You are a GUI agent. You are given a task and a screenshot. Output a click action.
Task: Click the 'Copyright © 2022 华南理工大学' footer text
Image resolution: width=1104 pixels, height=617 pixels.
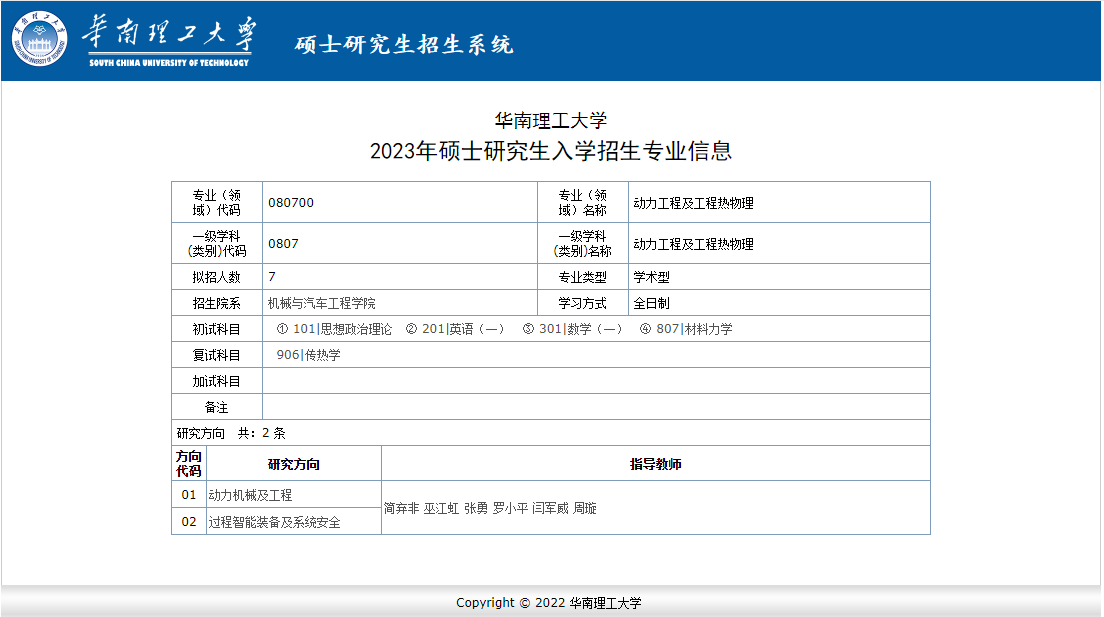(x=549, y=603)
